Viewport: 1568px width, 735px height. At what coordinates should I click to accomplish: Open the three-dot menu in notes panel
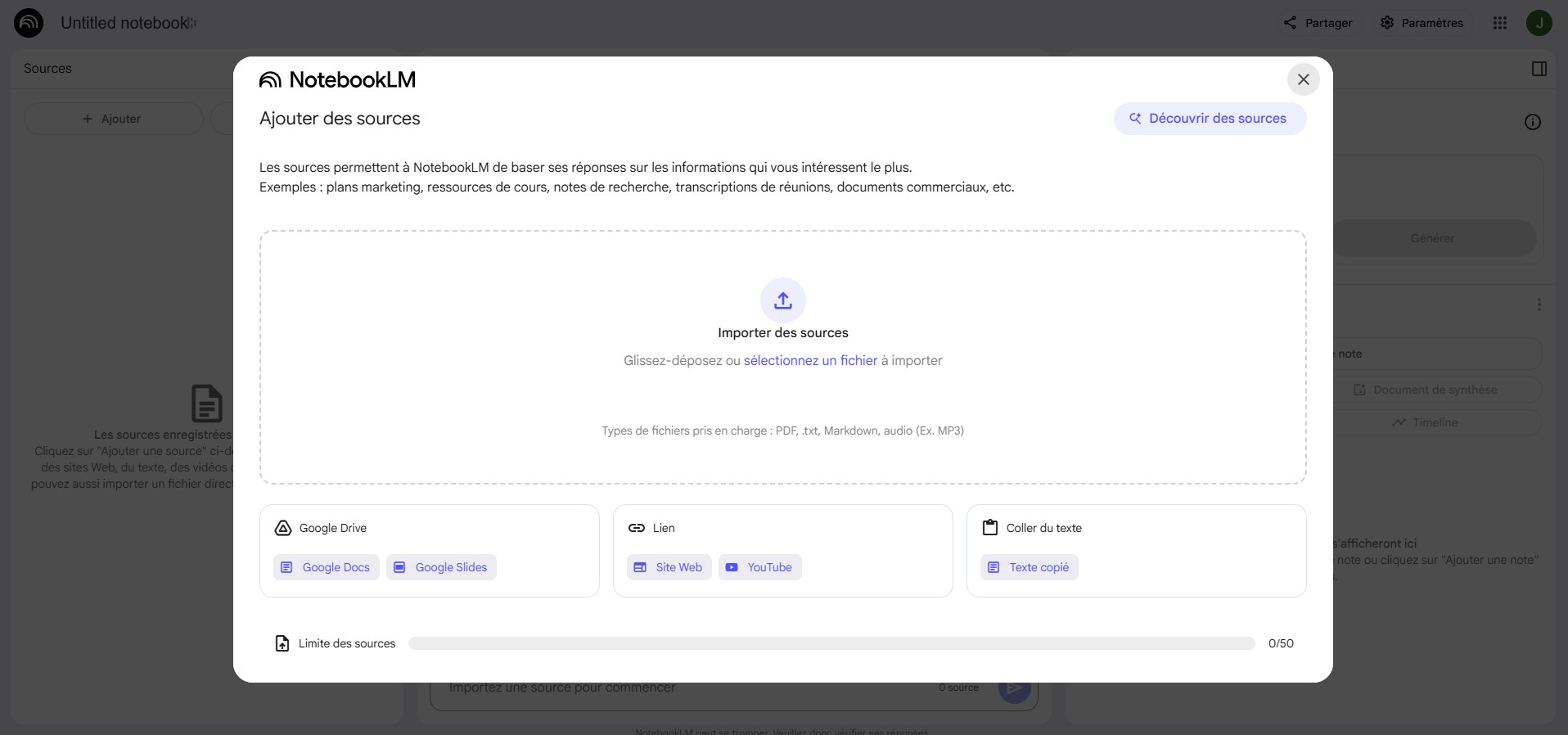click(1539, 304)
